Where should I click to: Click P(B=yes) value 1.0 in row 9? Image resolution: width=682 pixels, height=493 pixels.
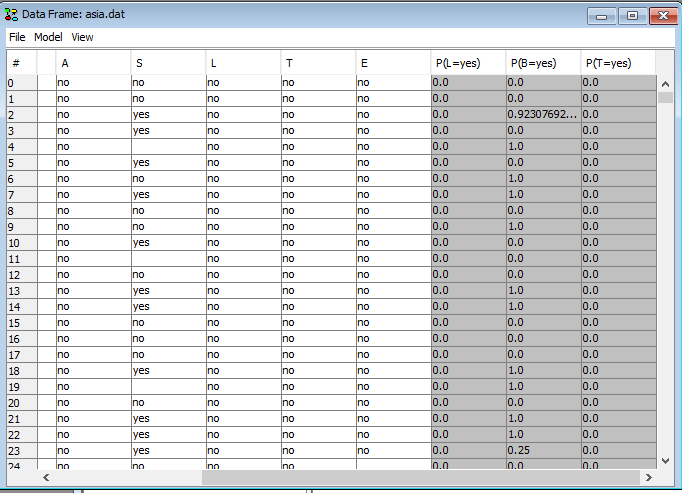(543, 227)
